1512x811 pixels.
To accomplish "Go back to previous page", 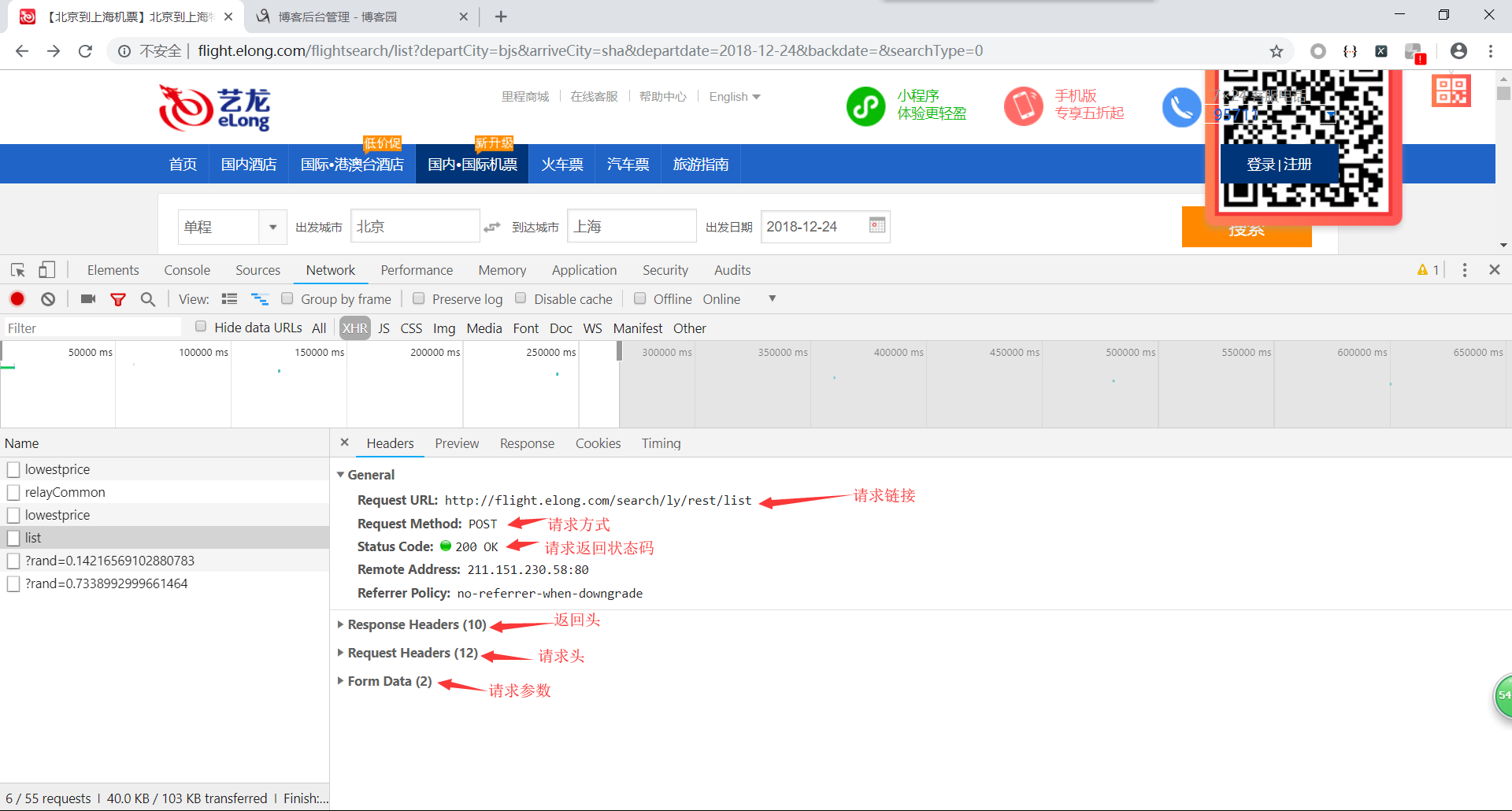I will coord(22,51).
